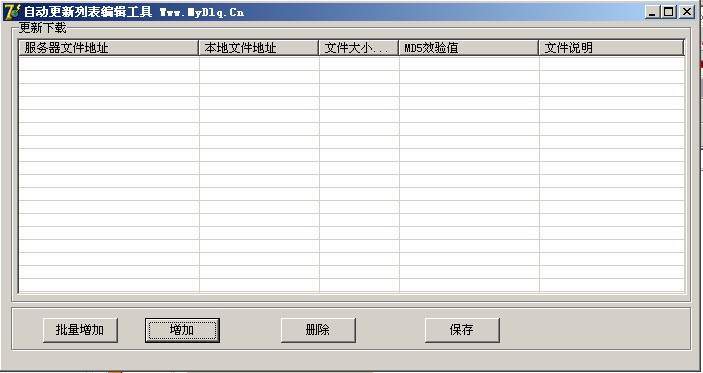Click the MD5效验值 column header
Viewport: 703px width, 373px height.
click(469, 48)
